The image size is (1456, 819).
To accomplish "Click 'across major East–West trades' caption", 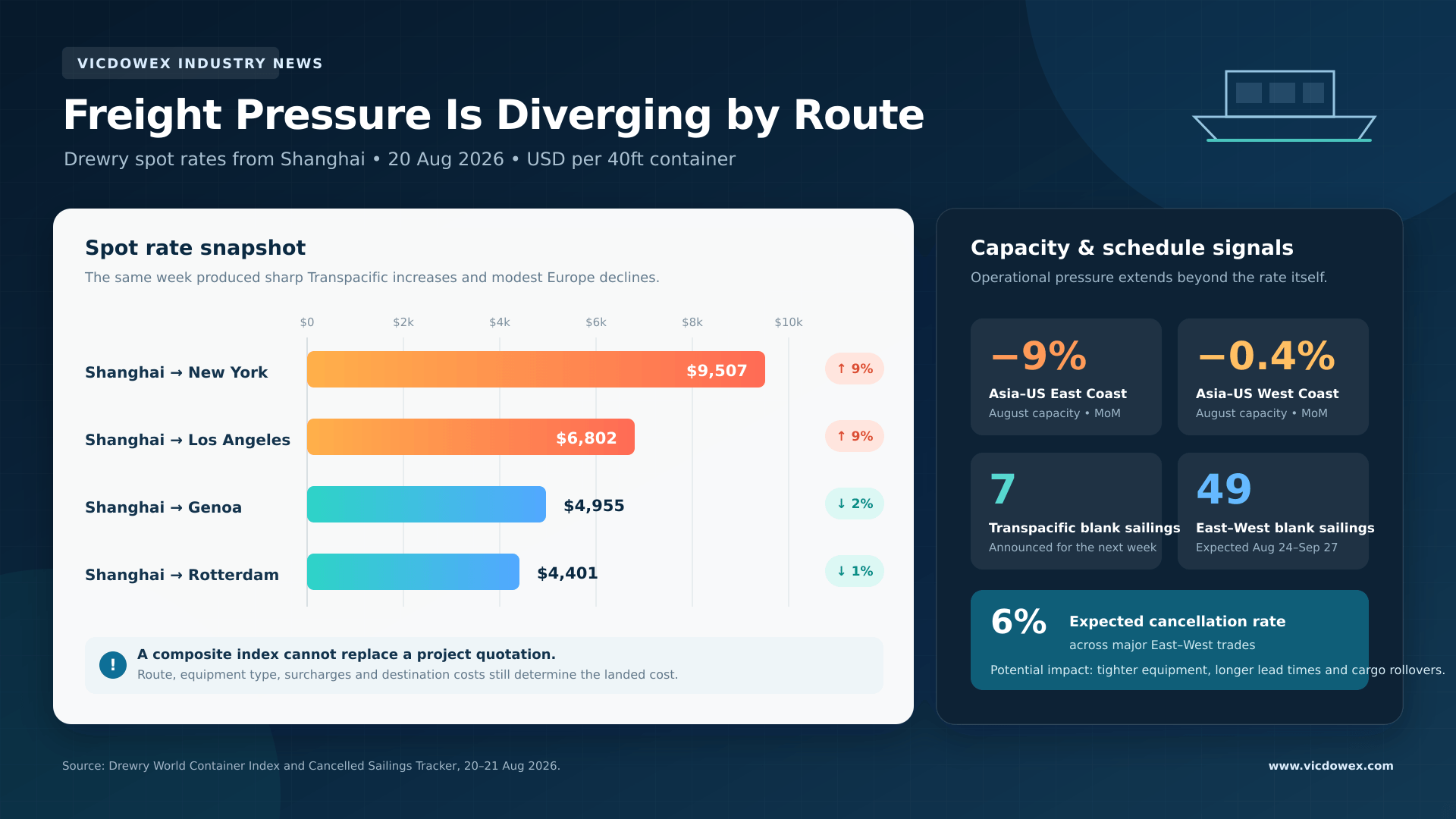I will pos(1162,645).
